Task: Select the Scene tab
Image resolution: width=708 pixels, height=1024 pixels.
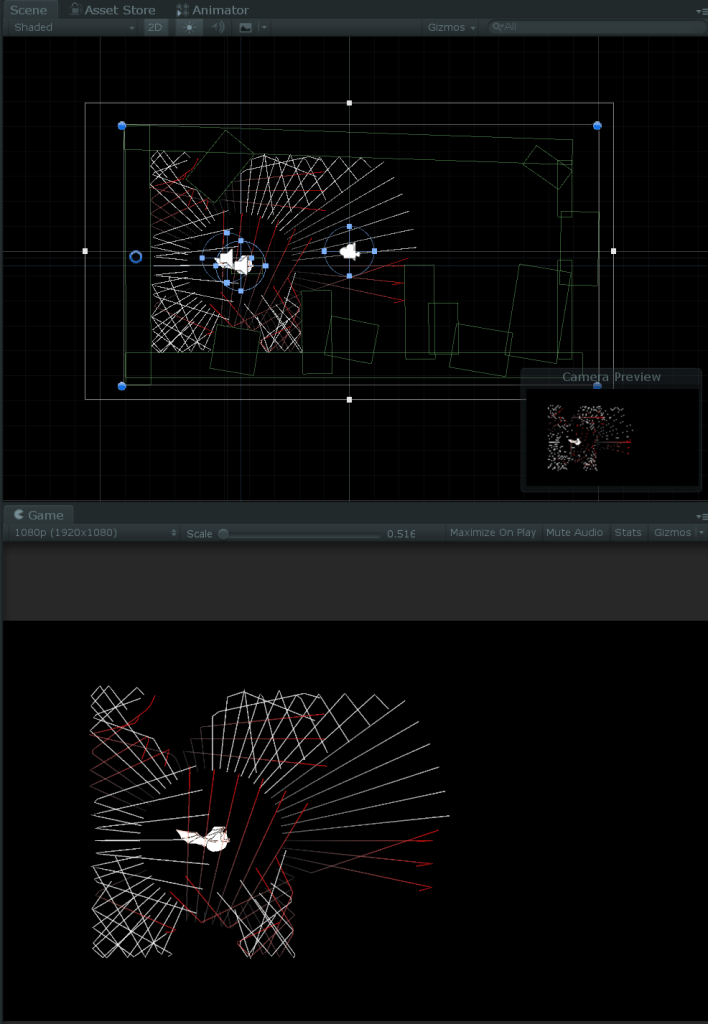Action: coord(28,10)
